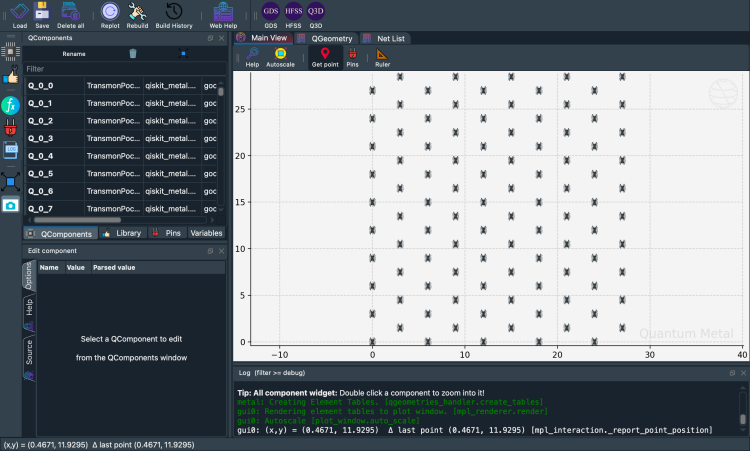750x451 pixels.
Task: Switch to the Net List tab
Action: 385,38
